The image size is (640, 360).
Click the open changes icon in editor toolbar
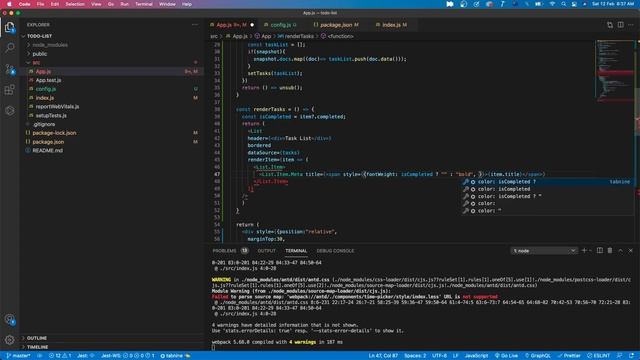tap(610, 25)
